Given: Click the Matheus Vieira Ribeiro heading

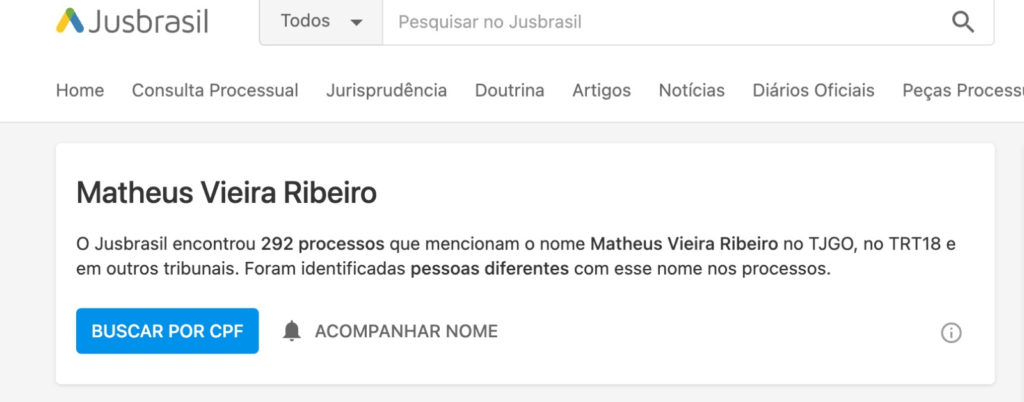Looking at the screenshot, I should pos(227,193).
